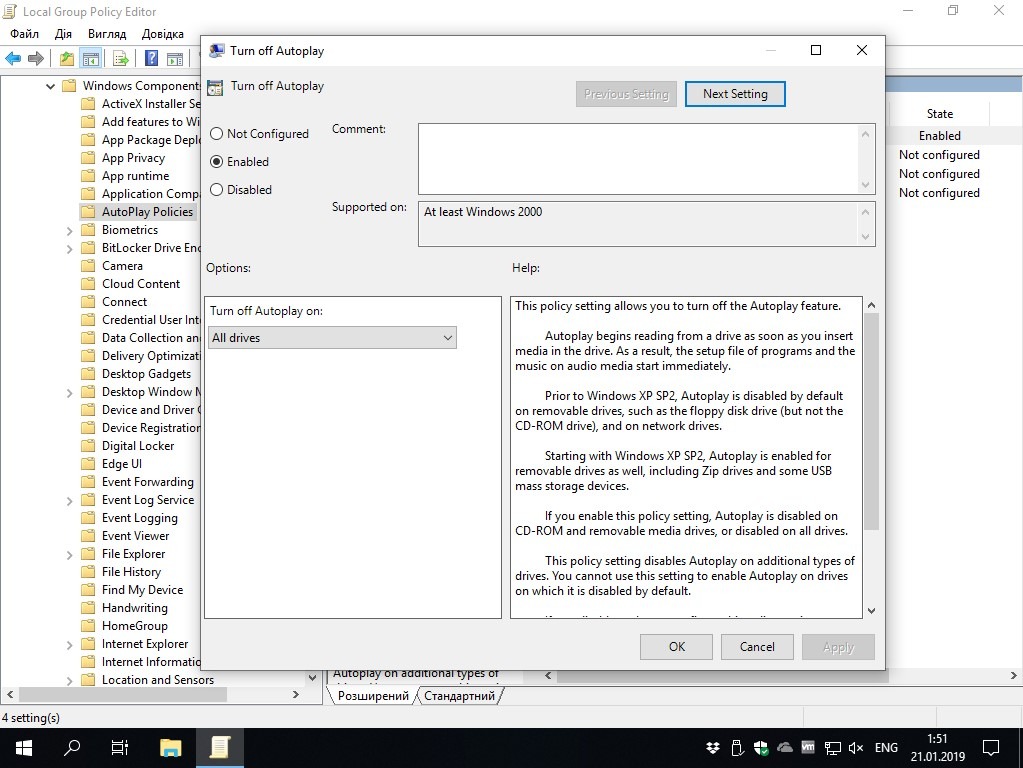The width and height of the screenshot is (1023, 768).
Task: Click the gray Forward arrow in the toolbar
Action: click(x=36, y=59)
